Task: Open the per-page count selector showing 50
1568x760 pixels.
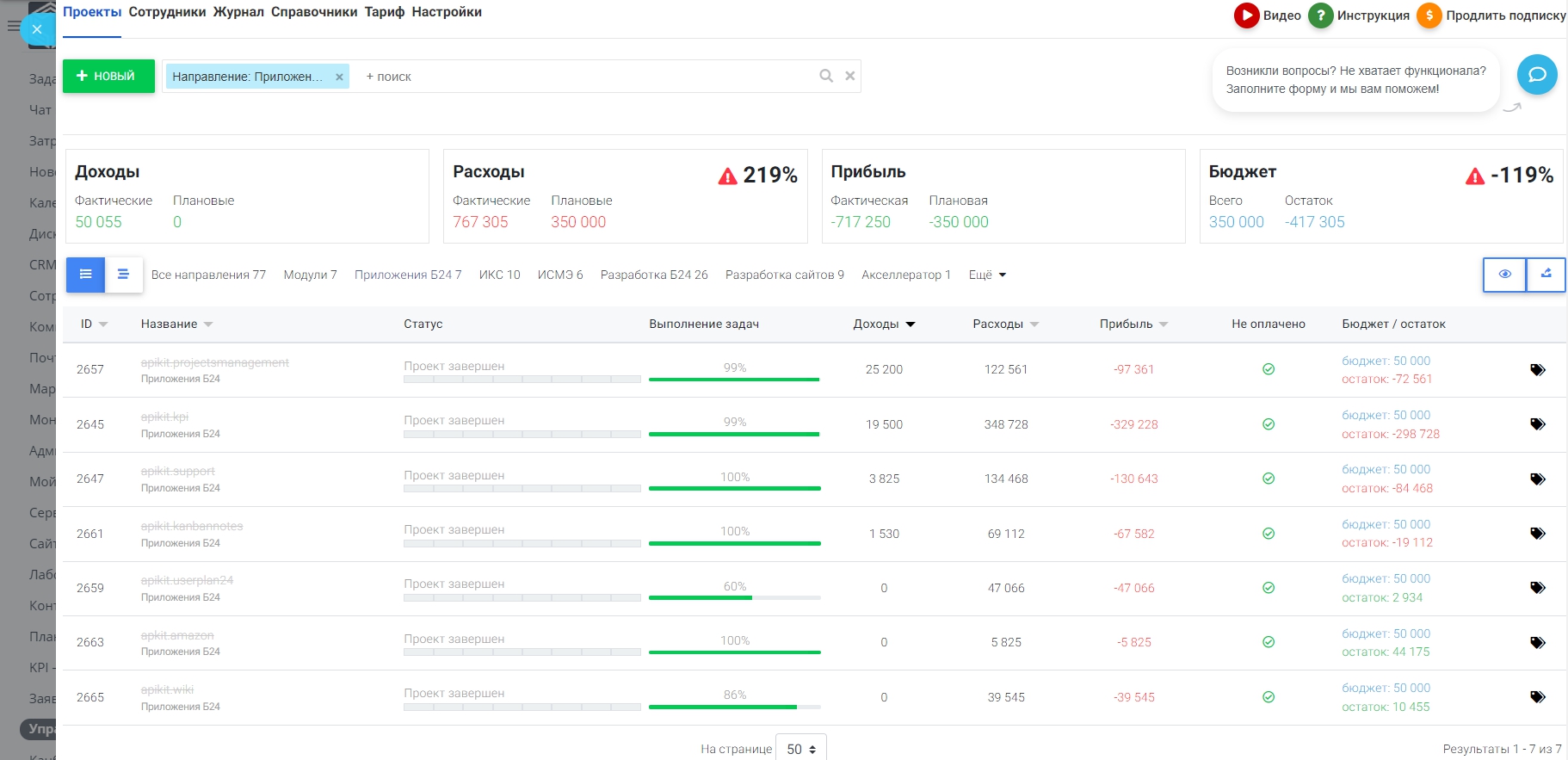Action: 800,749
